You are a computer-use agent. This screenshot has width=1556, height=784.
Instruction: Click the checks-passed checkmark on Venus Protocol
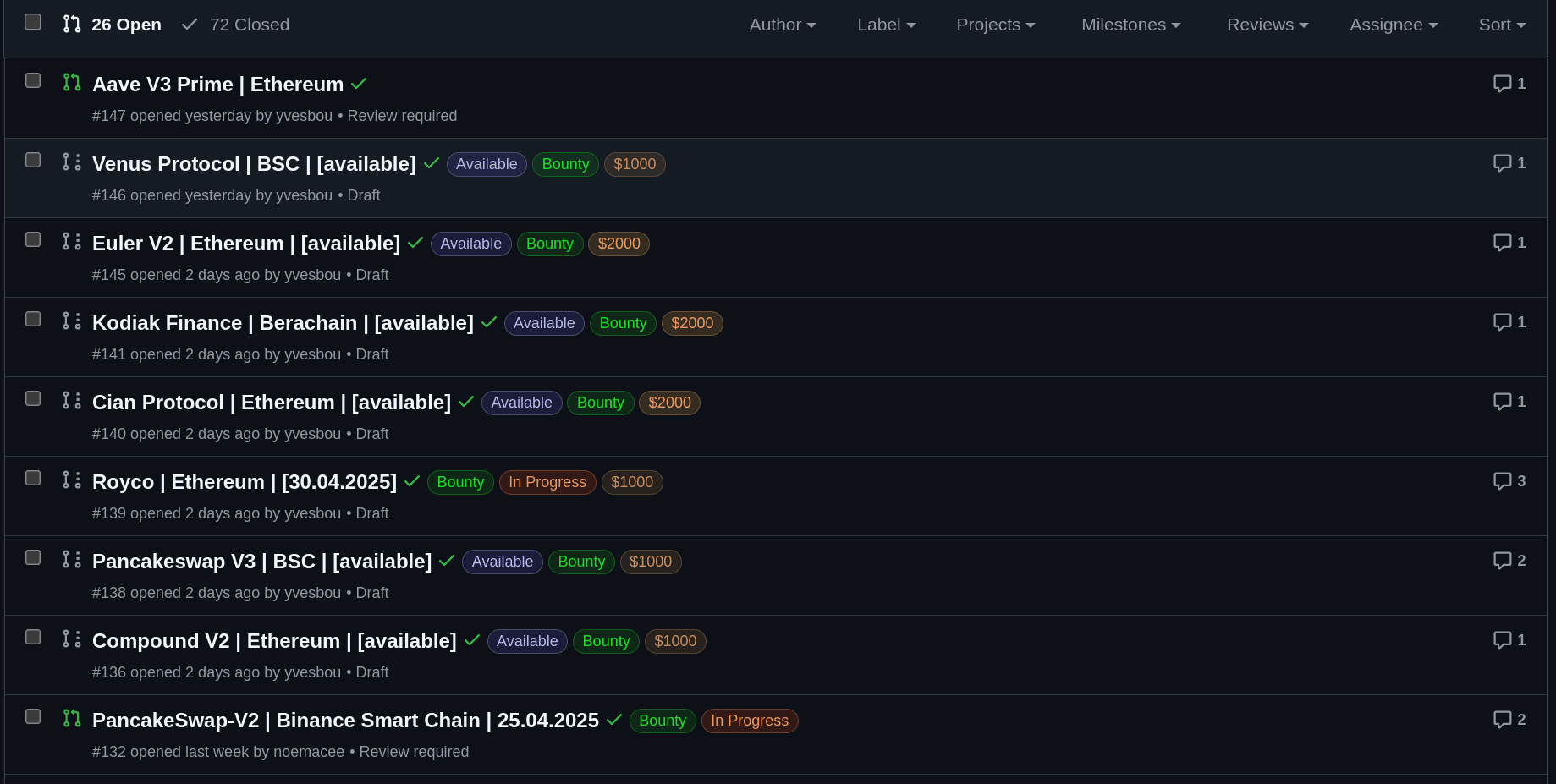click(432, 163)
